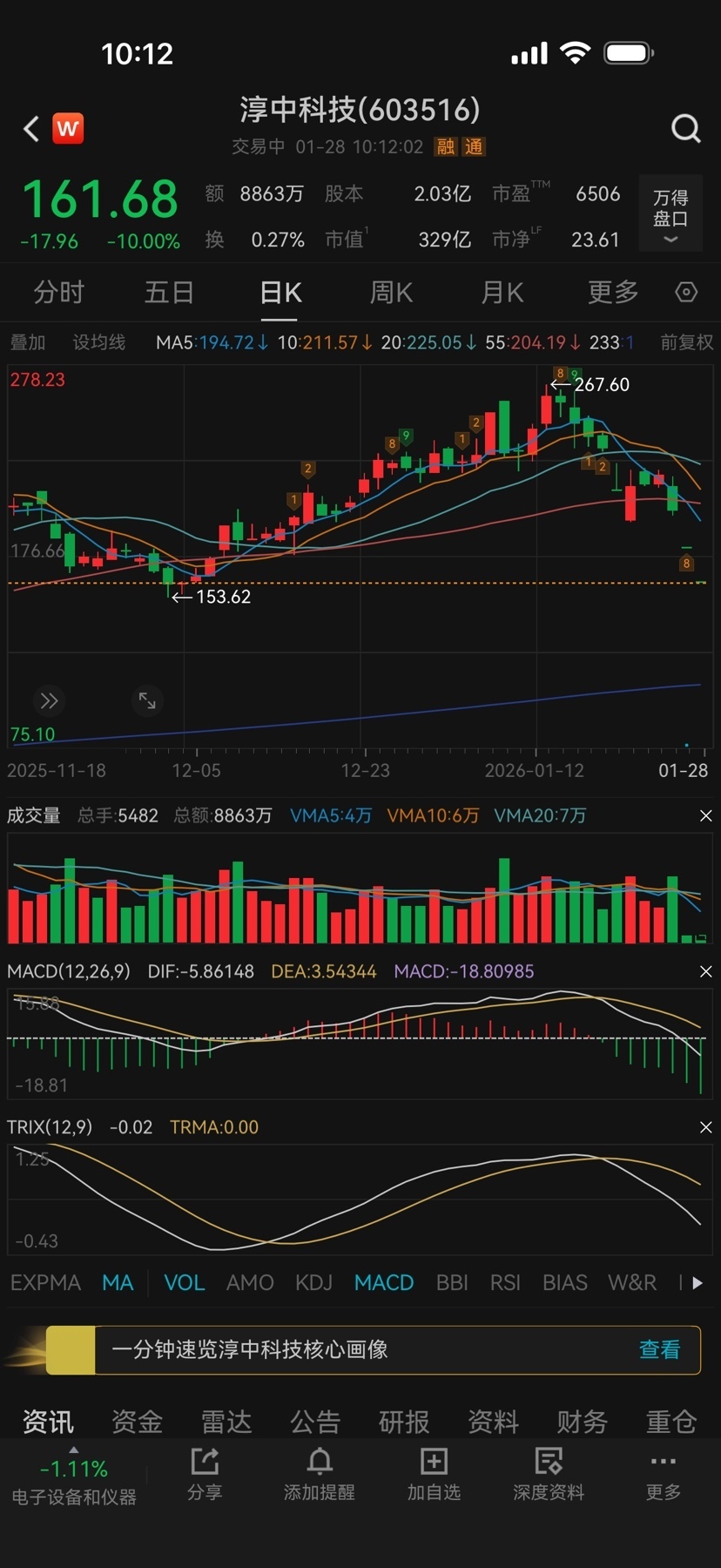Toggle the VOL indicator

click(x=184, y=1283)
